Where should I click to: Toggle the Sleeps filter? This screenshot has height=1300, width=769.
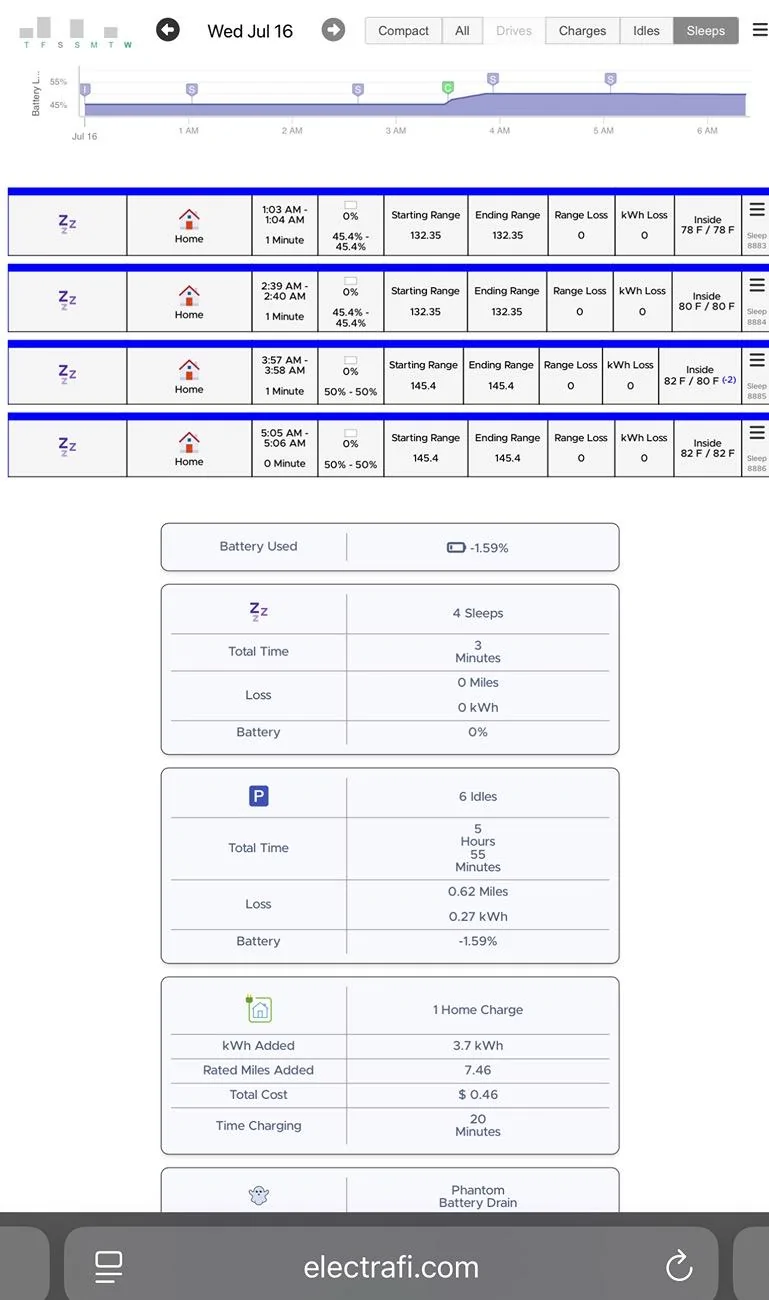click(706, 31)
